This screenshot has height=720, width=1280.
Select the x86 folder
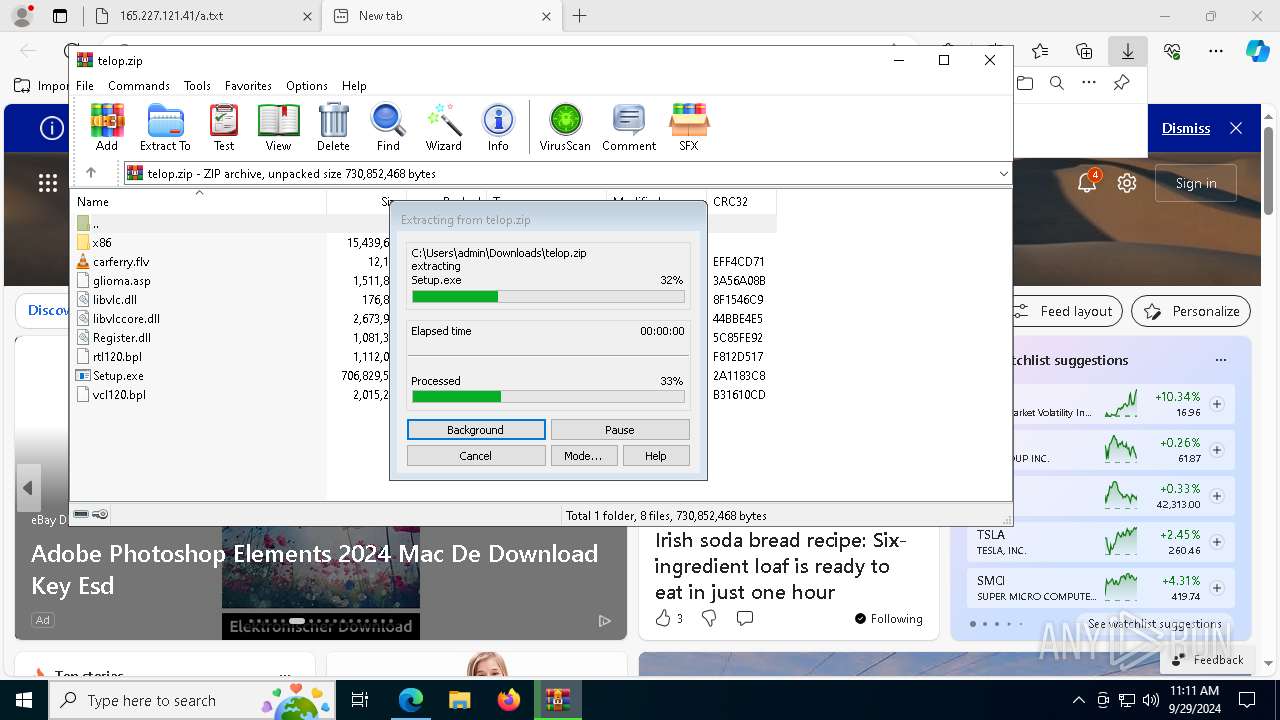pos(102,243)
